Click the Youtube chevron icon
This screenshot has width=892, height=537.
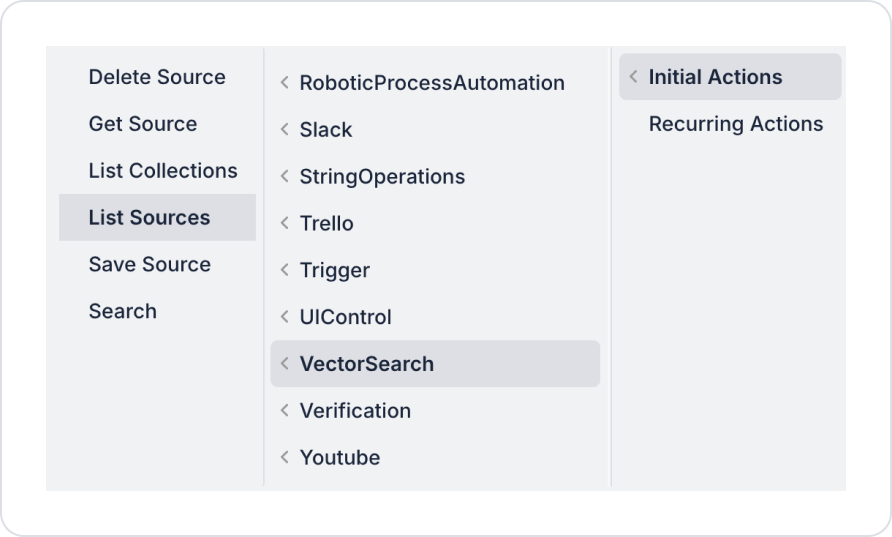click(285, 458)
